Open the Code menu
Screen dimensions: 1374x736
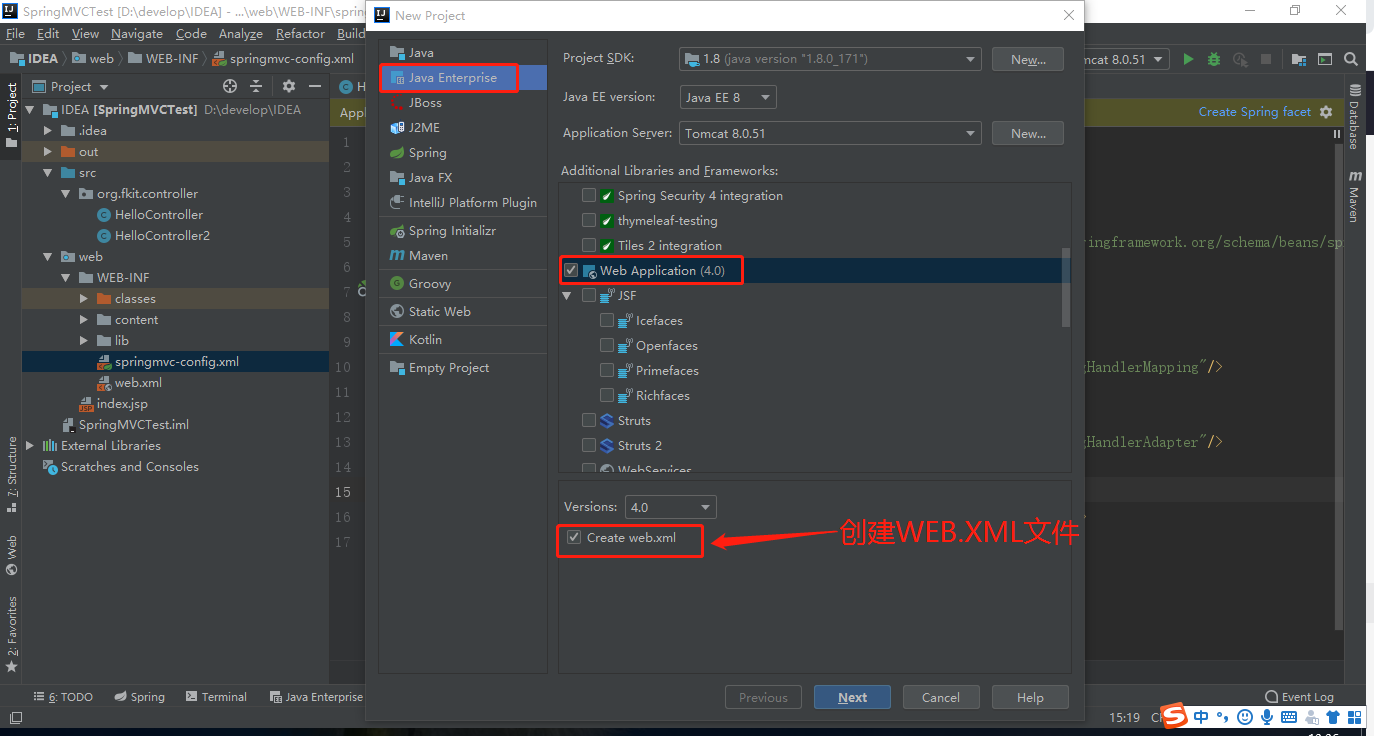coord(191,33)
